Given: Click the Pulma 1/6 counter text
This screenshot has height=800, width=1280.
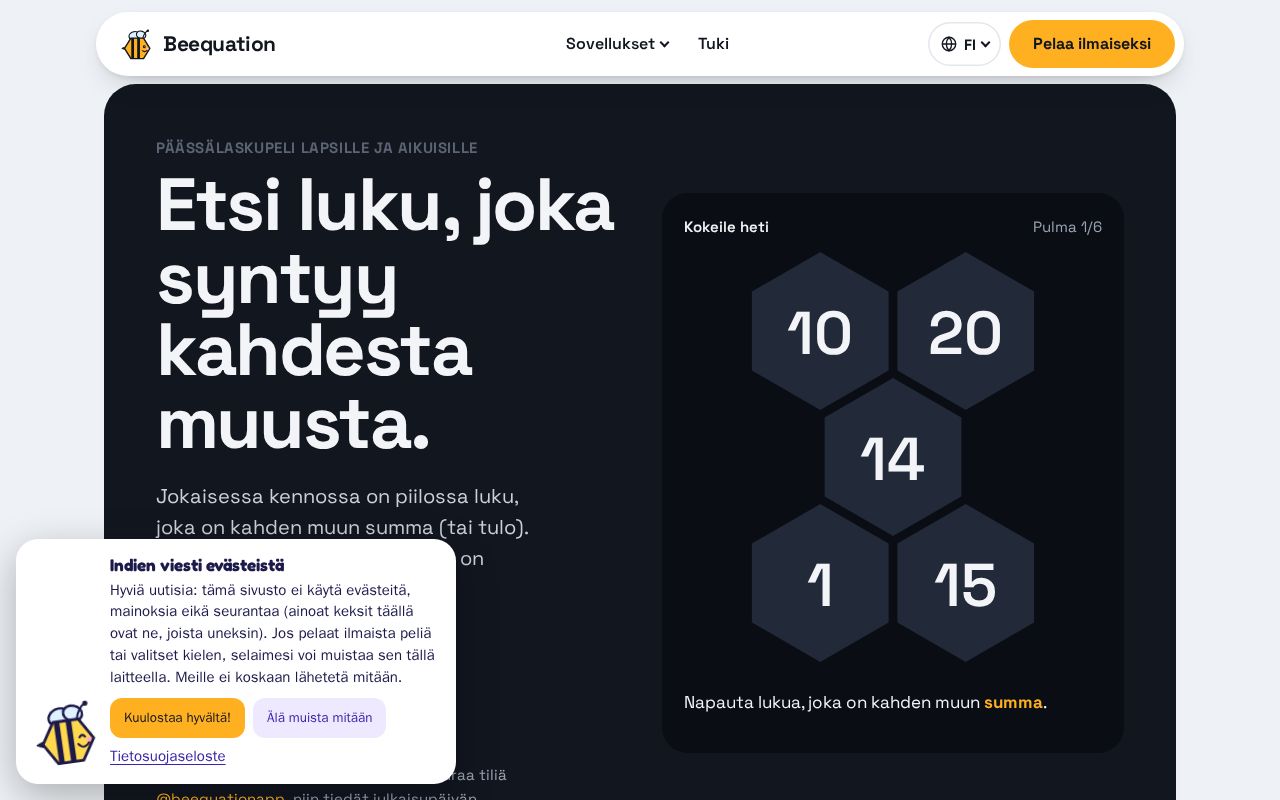Looking at the screenshot, I should pos(1067,227).
